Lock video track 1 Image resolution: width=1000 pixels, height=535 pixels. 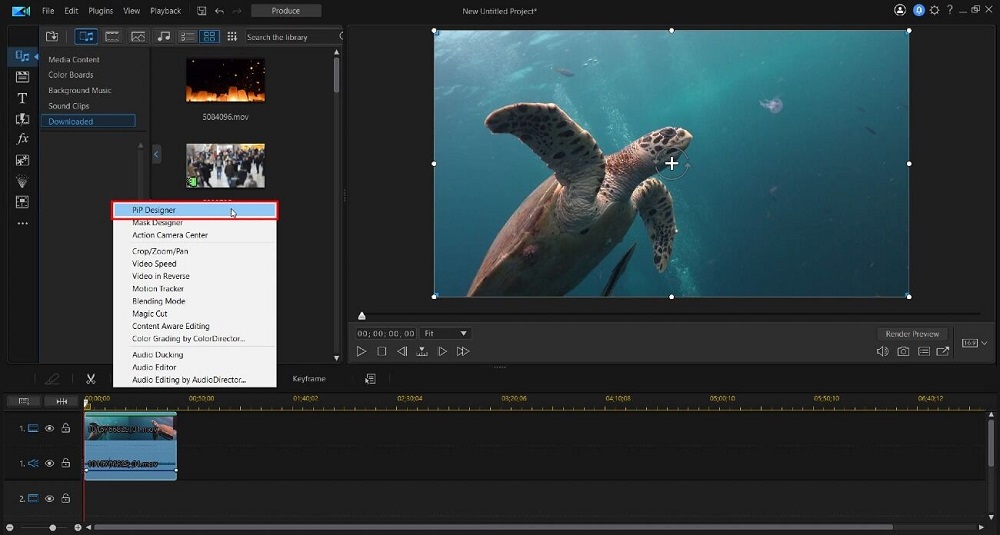(66, 428)
